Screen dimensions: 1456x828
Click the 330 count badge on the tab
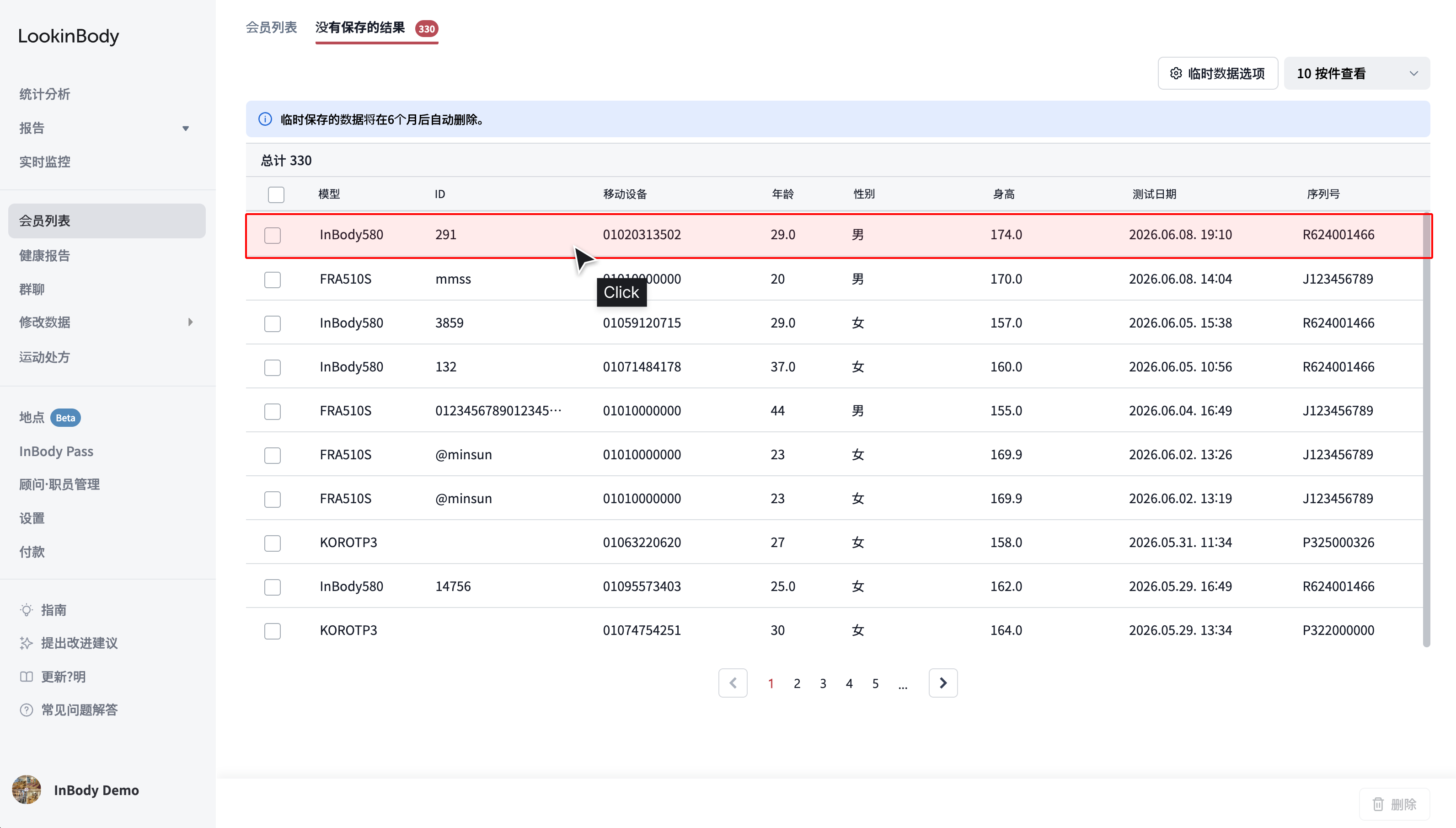coord(426,28)
